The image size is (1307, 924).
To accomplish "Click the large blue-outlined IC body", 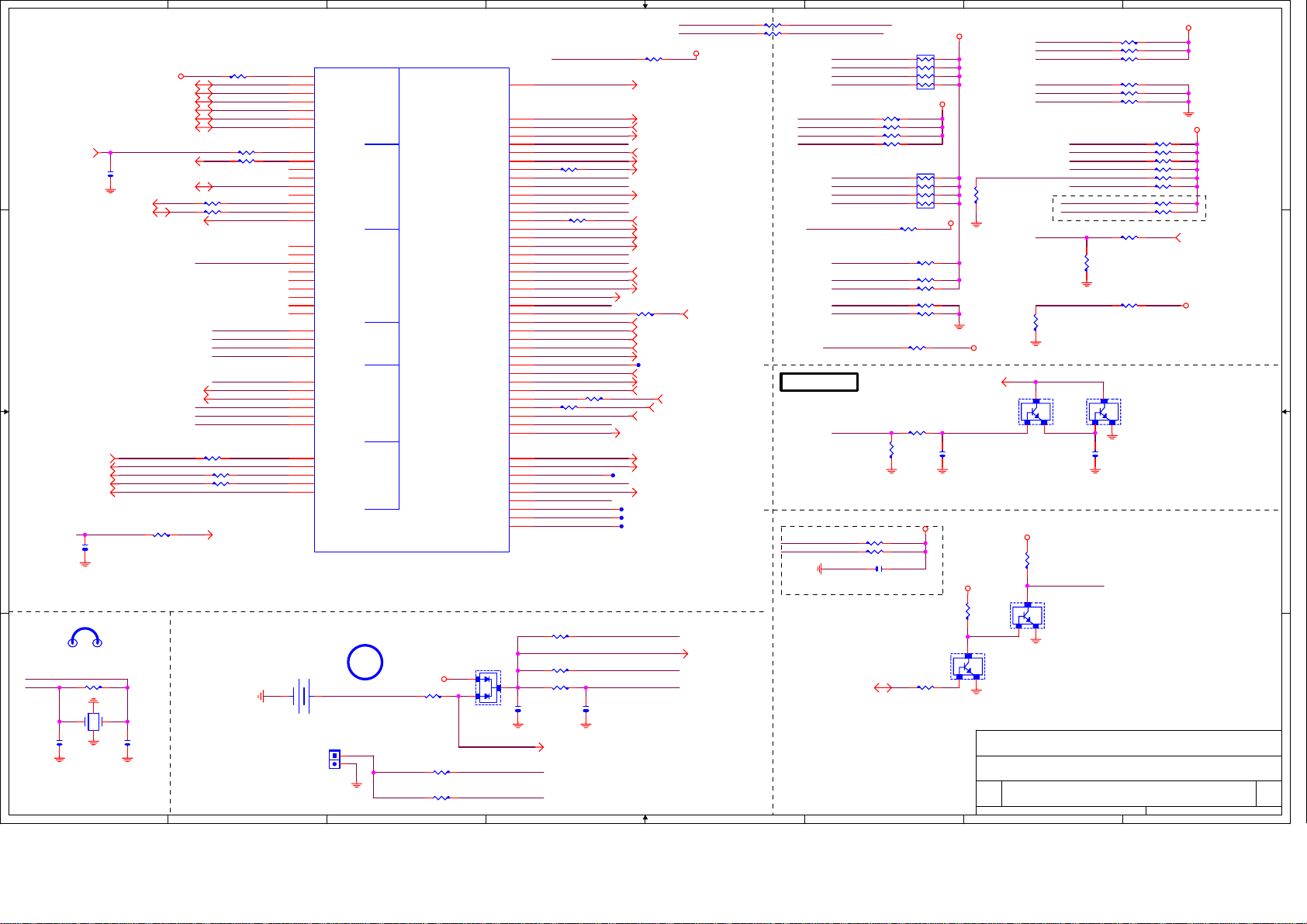I will point(412,310).
